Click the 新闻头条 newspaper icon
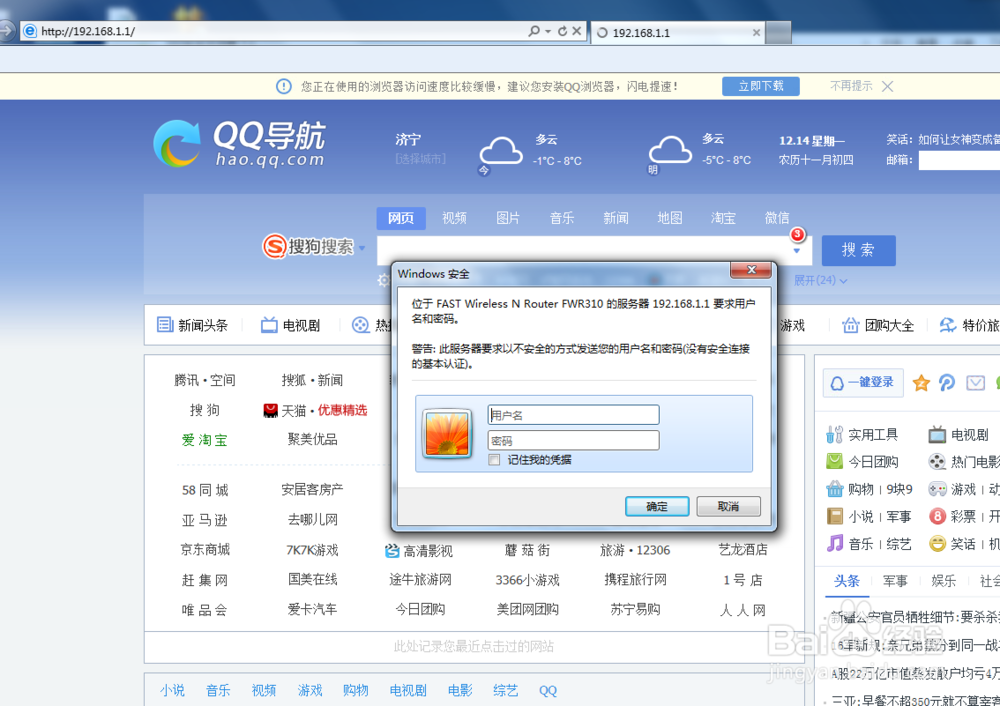Screen dimensions: 1000x706 [x=165, y=325]
